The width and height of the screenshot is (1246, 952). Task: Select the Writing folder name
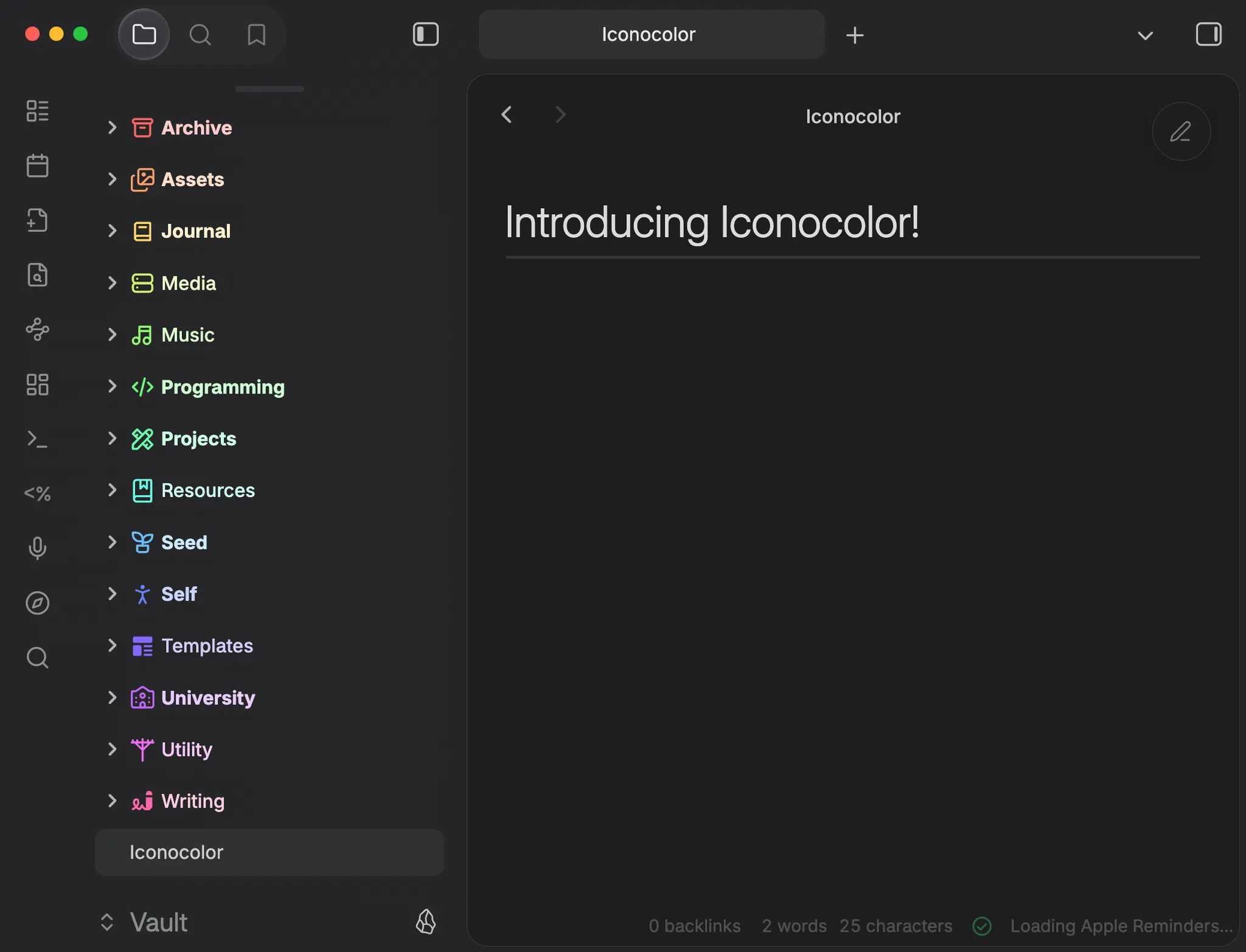[x=193, y=801]
